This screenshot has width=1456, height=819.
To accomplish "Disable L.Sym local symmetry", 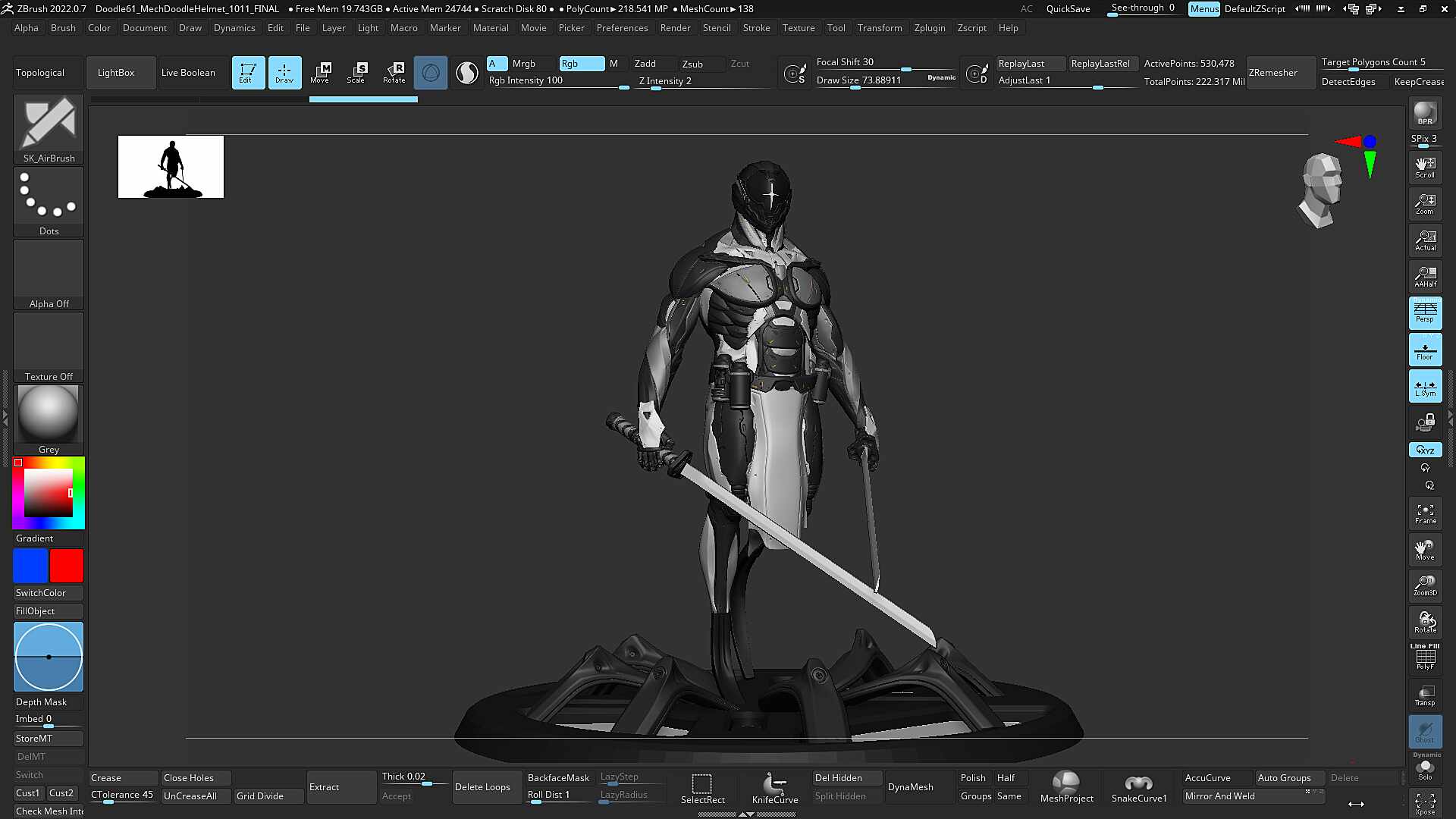I will coord(1425,387).
